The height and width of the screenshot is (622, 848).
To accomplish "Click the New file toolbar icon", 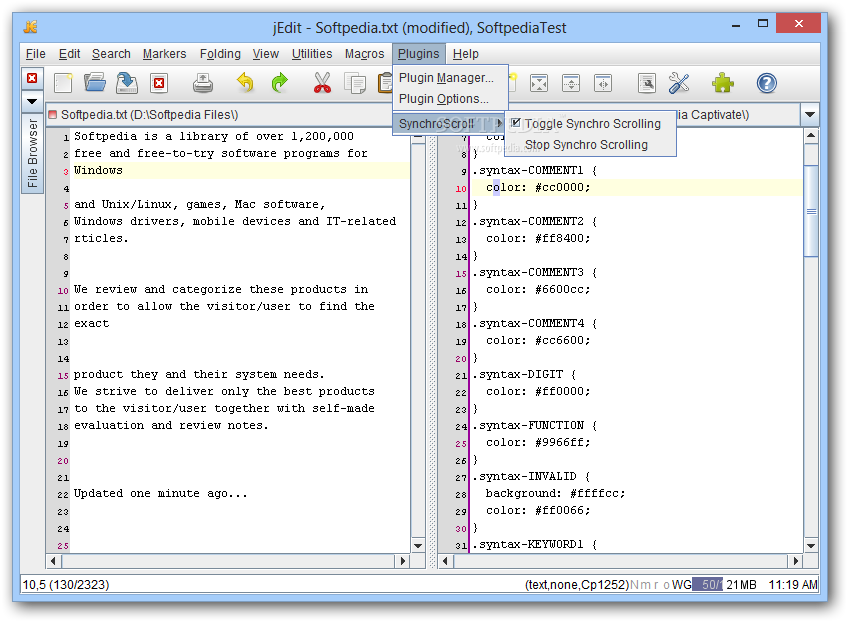I will (63, 83).
